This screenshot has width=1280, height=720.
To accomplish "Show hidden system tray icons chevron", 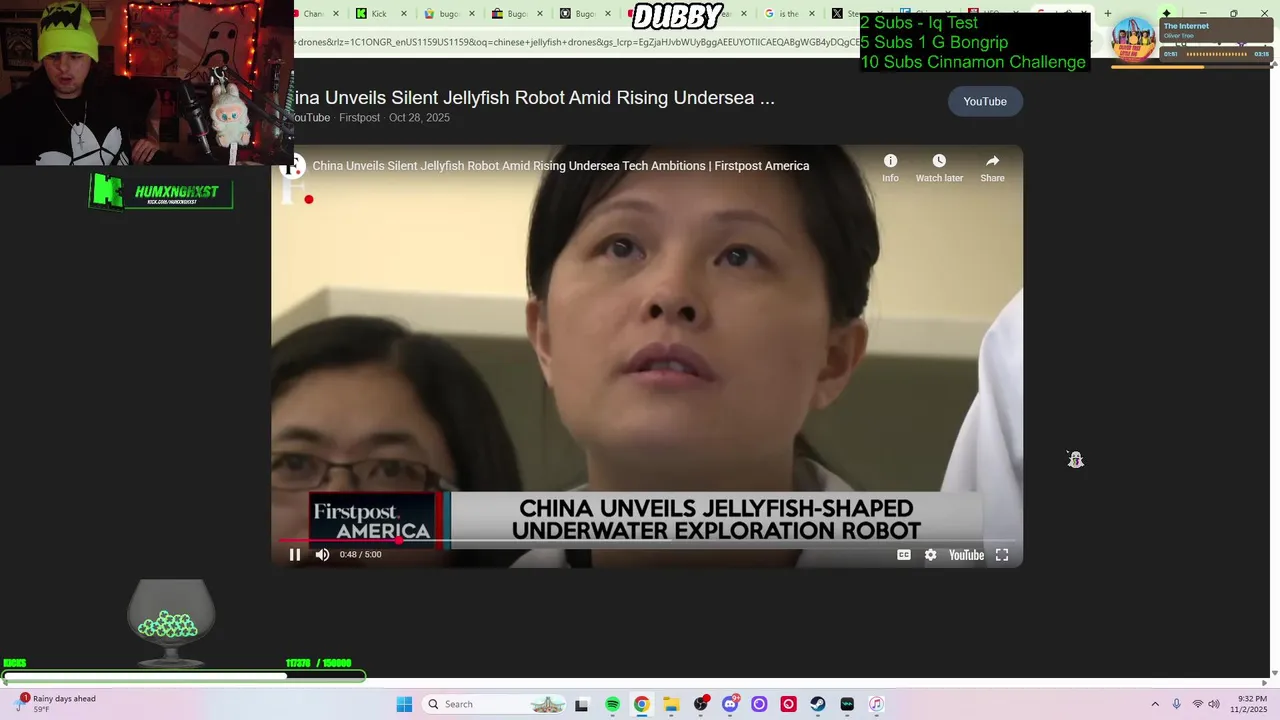I will click(x=1155, y=704).
